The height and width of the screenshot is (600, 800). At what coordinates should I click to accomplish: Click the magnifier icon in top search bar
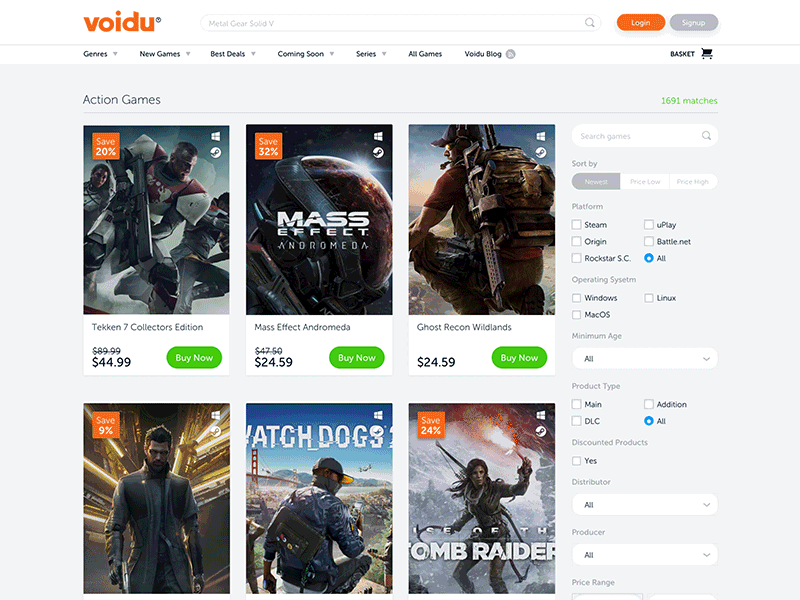[x=589, y=22]
